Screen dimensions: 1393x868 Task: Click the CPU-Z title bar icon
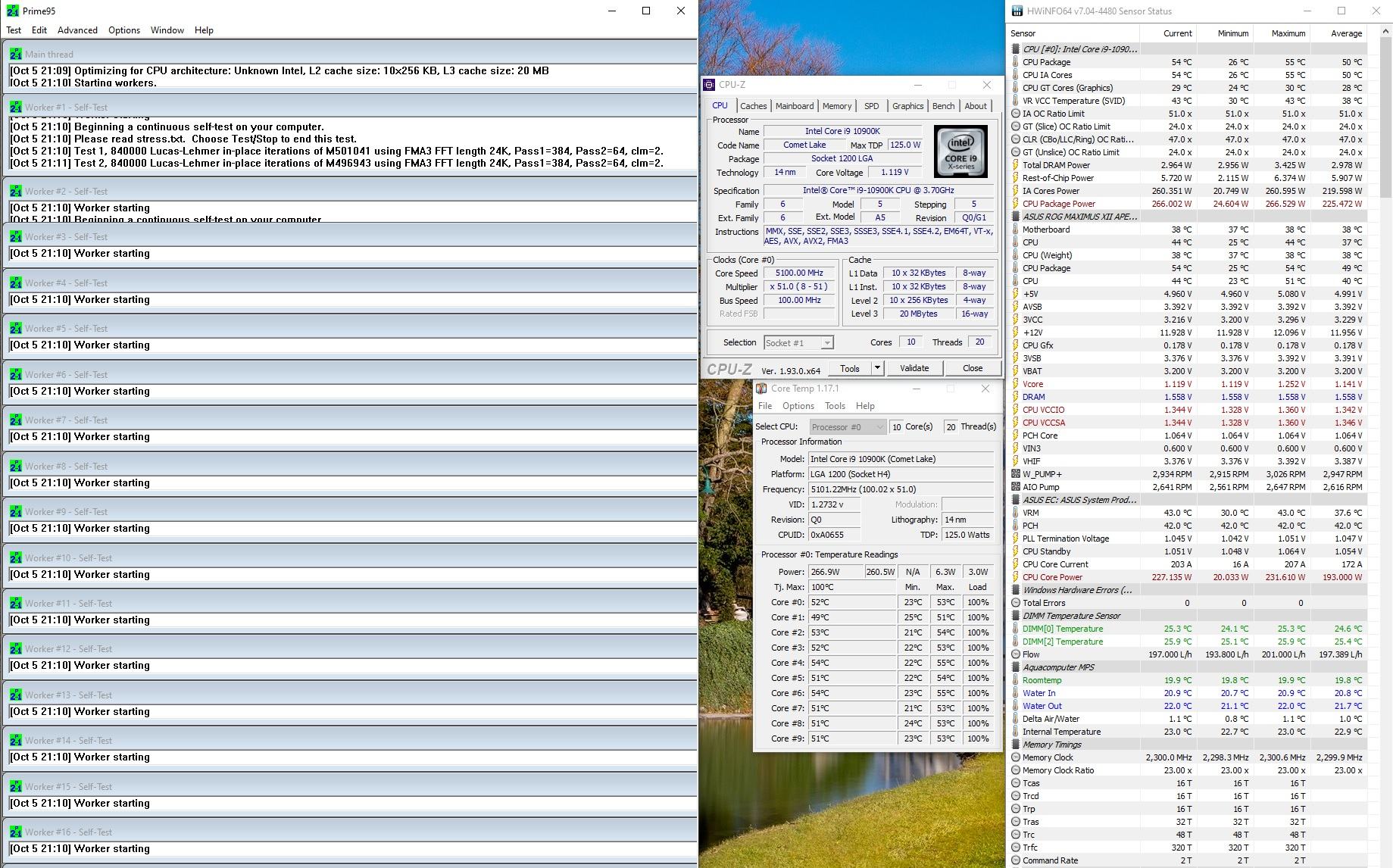tap(709, 85)
